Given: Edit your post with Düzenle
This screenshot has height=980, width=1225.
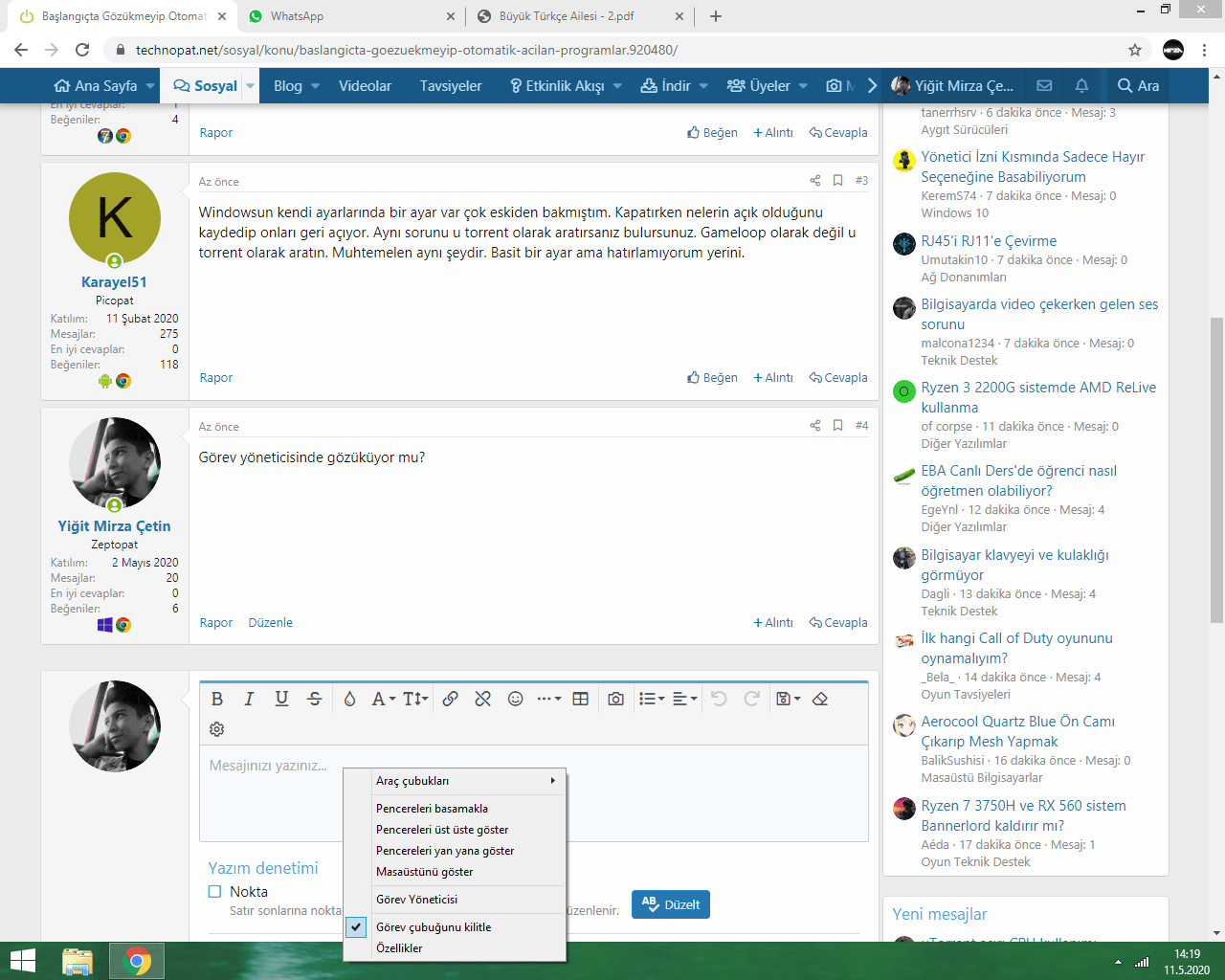Looking at the screenshot, I should (x=270, y=623).
